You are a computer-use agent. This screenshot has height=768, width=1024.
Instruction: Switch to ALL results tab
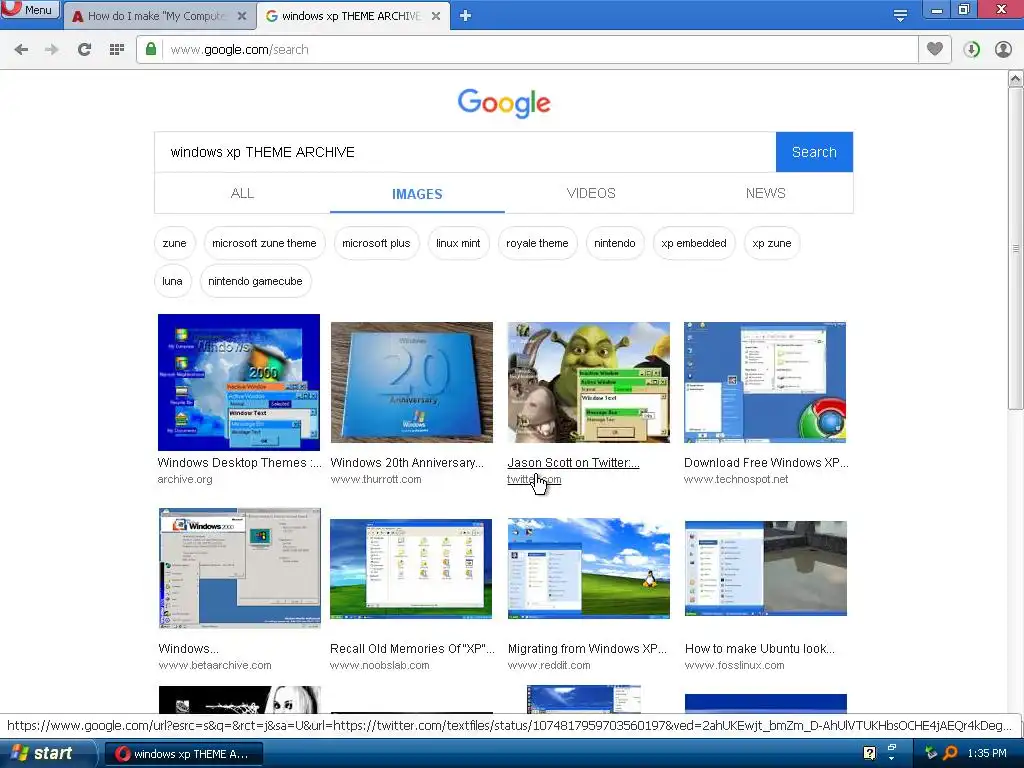pyautogui.click(x=242, y=193)
